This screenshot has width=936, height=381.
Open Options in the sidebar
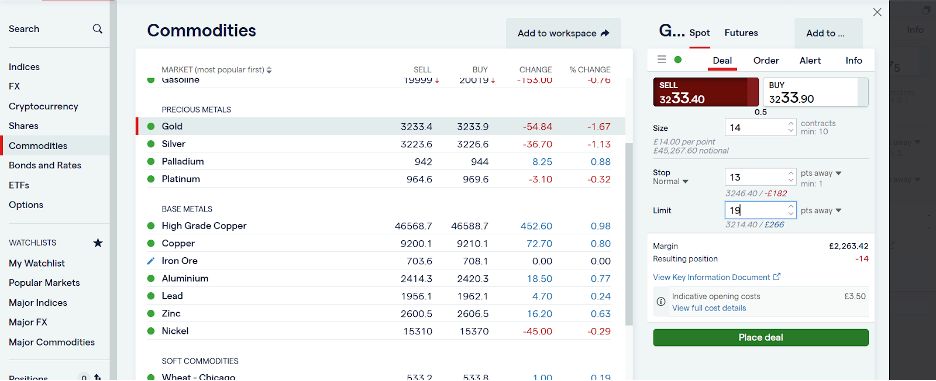click(x=26, y=205)
